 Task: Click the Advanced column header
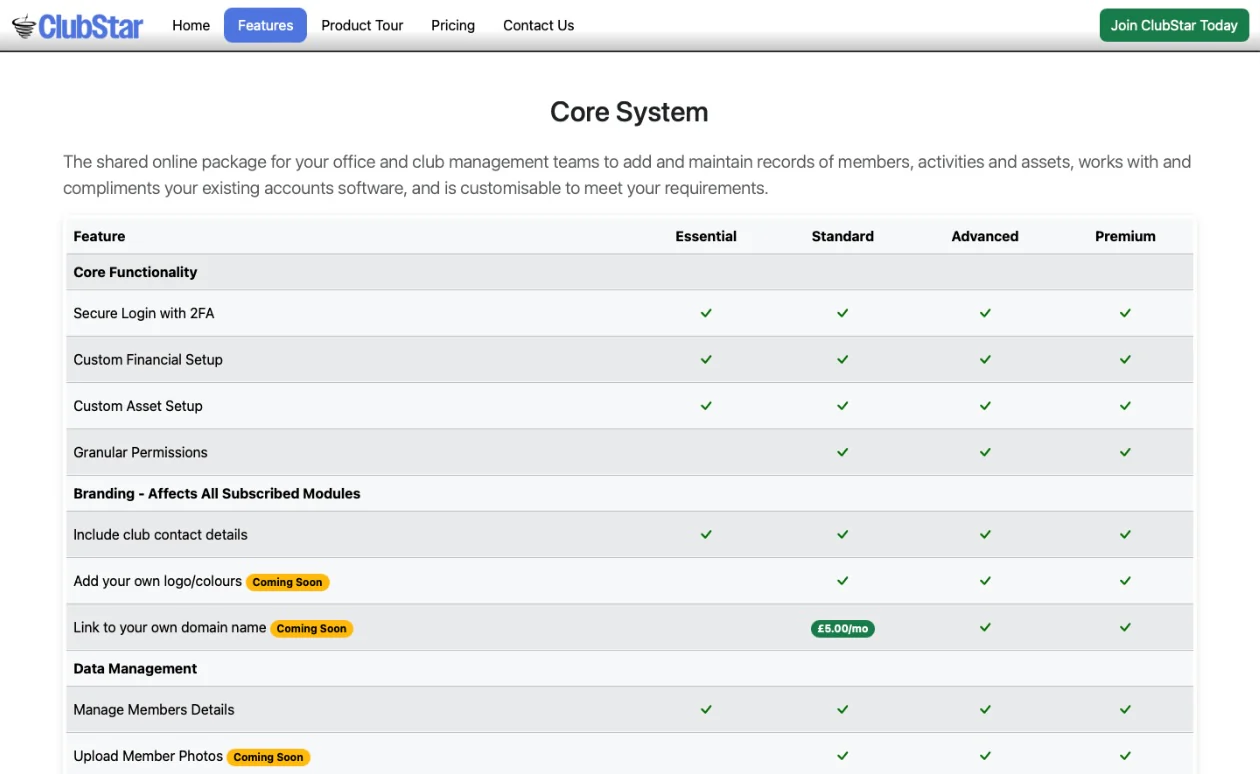point(985,236)
